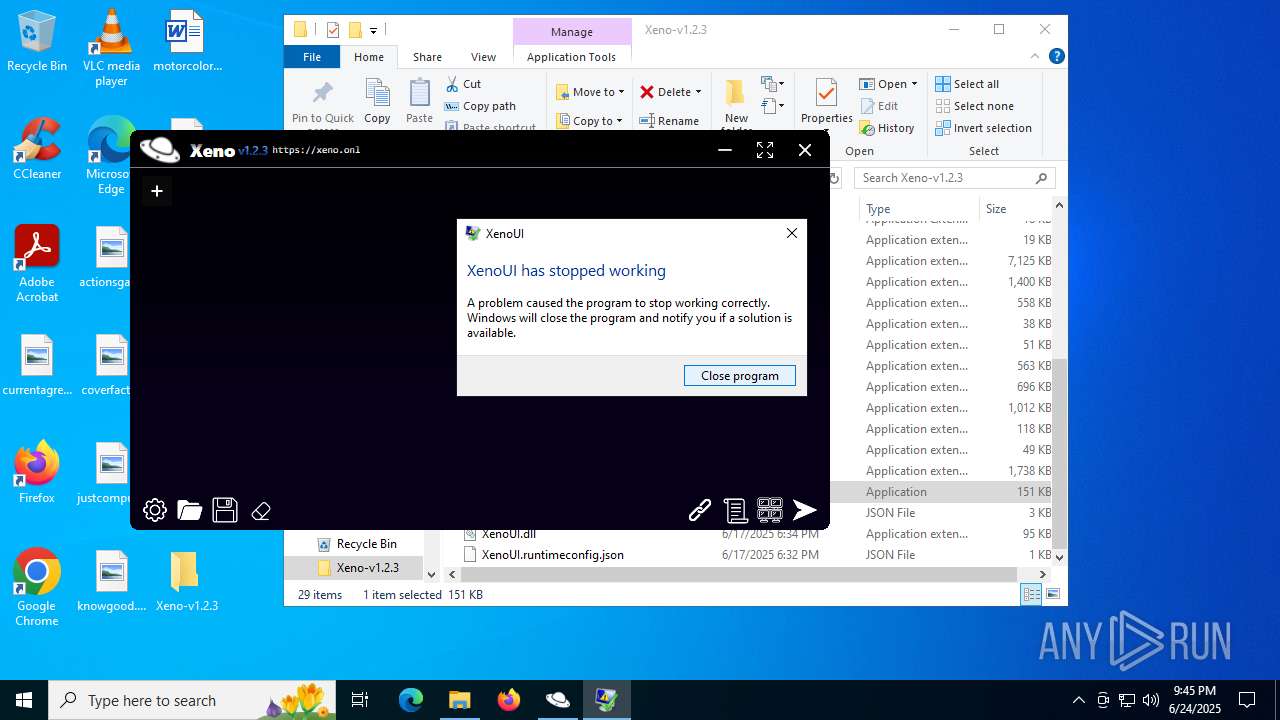Open the File menu in Explorer
The image size is (1280, 720).
pyautogui.click(x=312, y=57)
